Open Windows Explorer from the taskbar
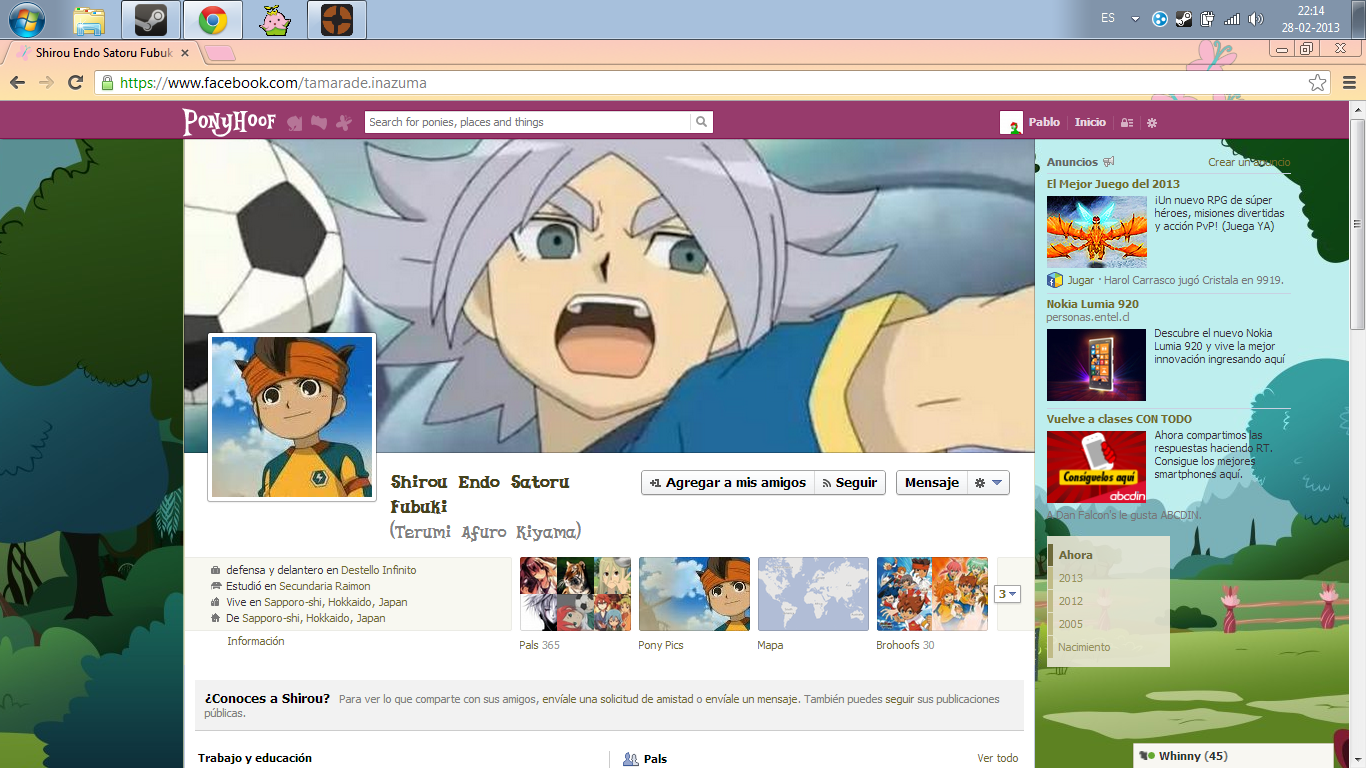 (90, 19)
